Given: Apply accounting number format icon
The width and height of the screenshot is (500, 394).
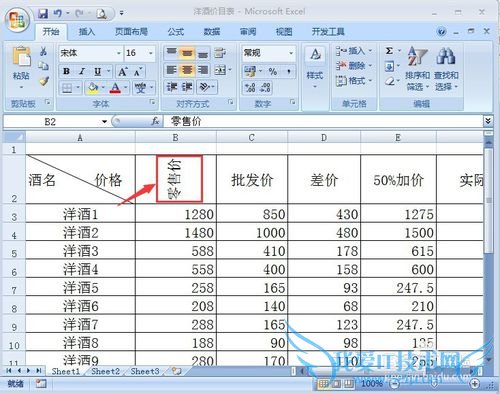Looking at the screenshot, I should click(250, 71).
